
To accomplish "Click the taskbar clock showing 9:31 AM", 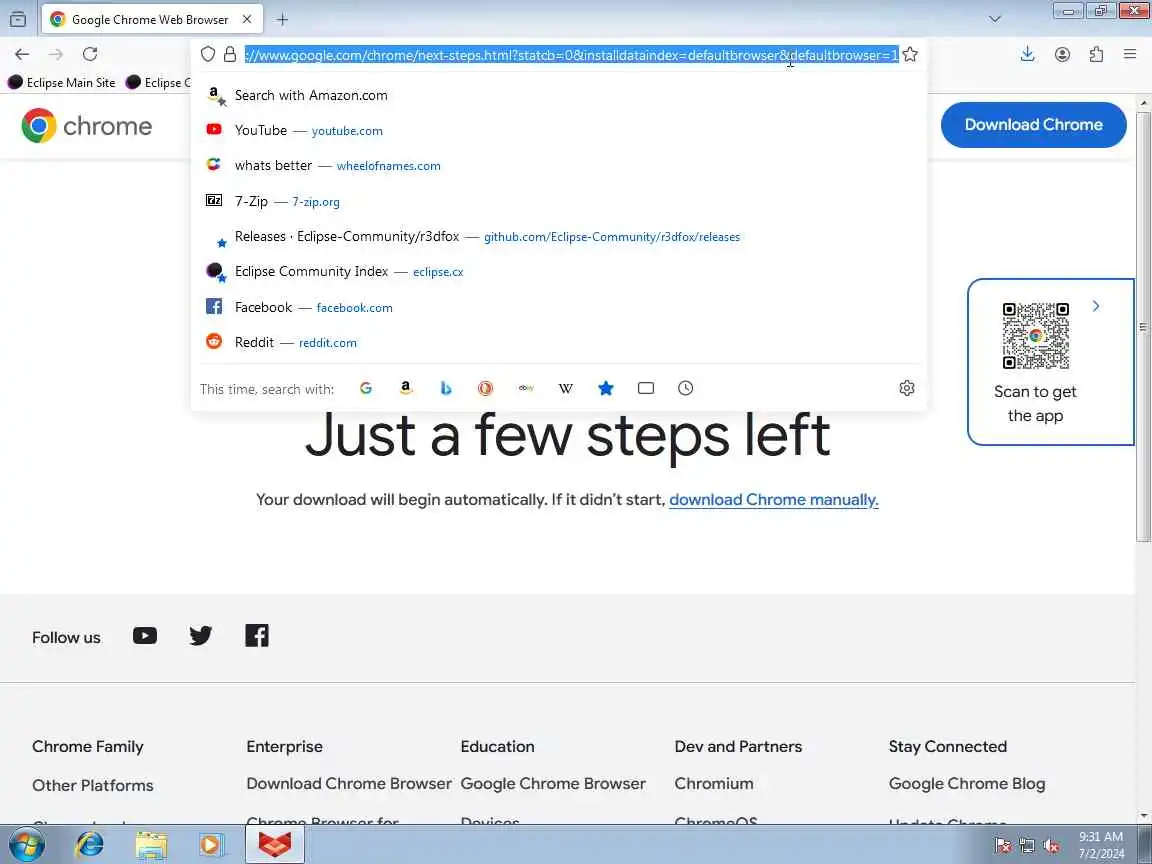I will coord(1101,845).
